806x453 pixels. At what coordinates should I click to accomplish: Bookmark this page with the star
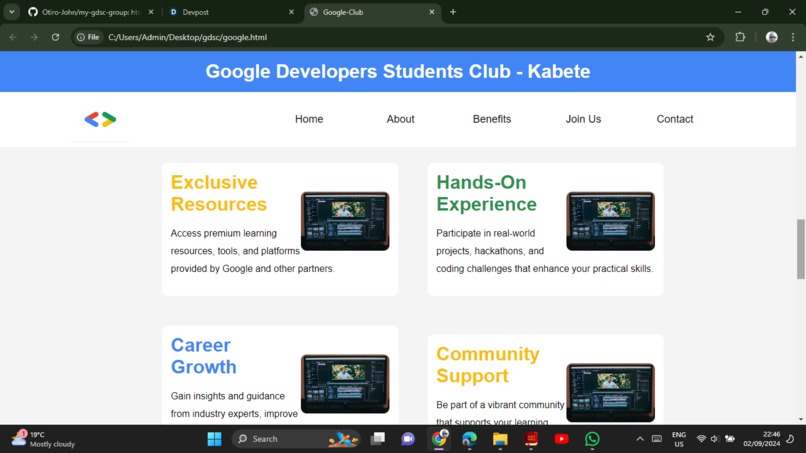pyautogui.click(x=710, y=37)
